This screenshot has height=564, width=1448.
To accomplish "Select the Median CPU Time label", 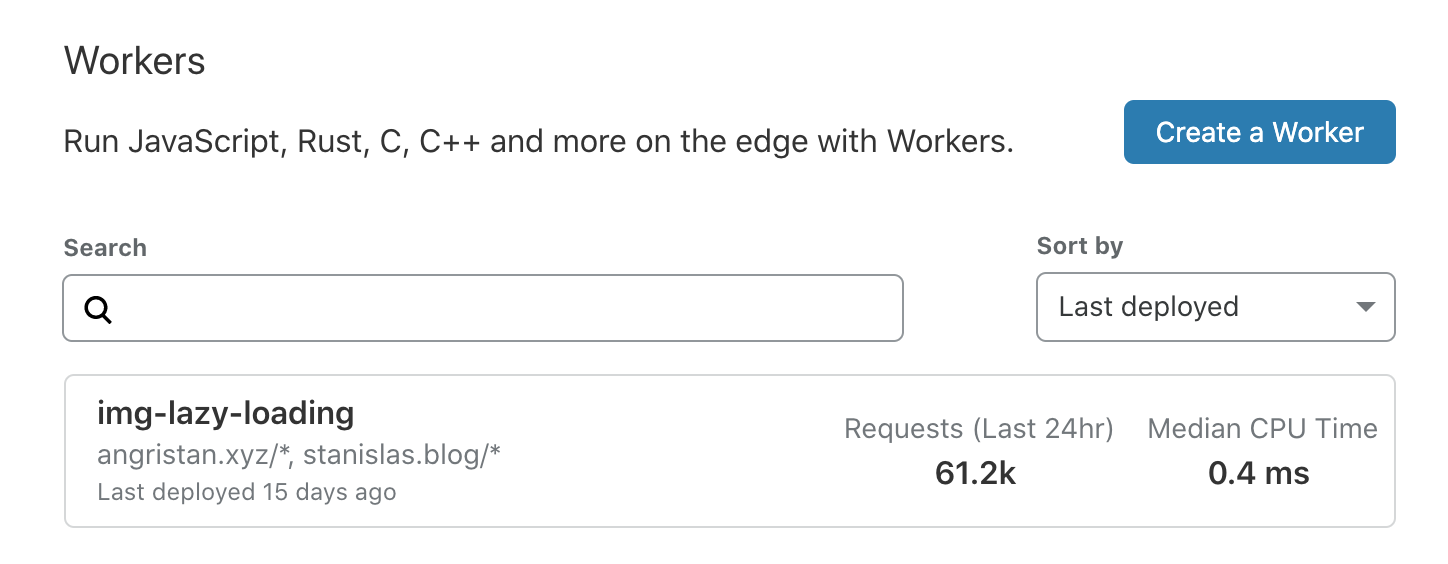I will pos(1262,429).
